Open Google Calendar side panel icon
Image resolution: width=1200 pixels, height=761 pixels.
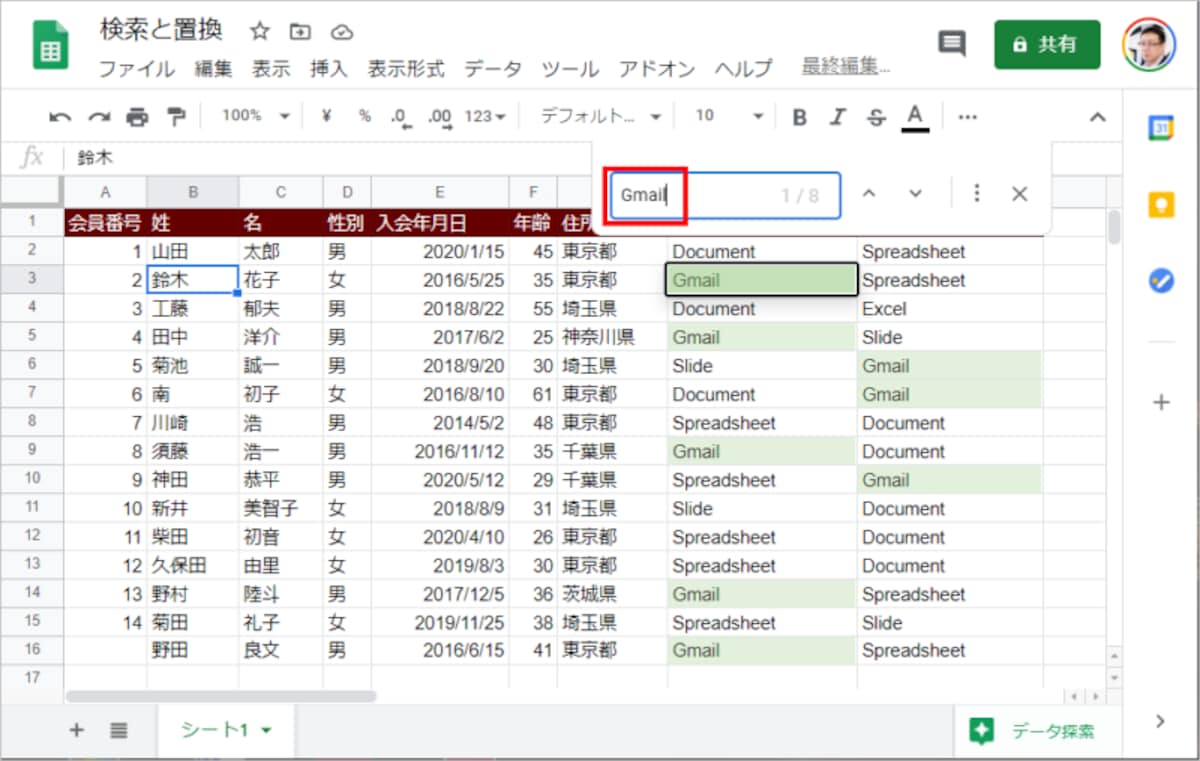(x=1161, y=129)
